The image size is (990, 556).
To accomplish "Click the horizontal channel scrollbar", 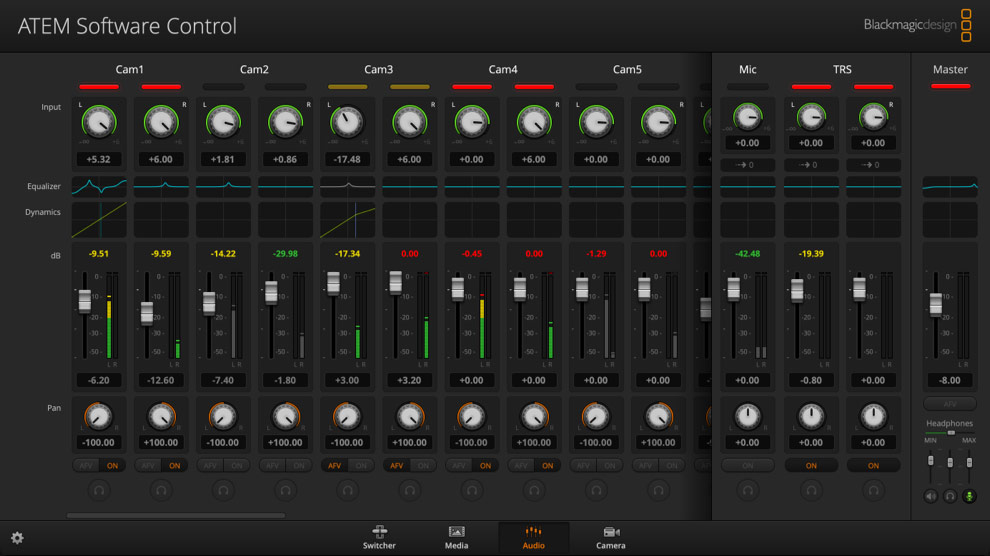I will (x=176, y=515).
